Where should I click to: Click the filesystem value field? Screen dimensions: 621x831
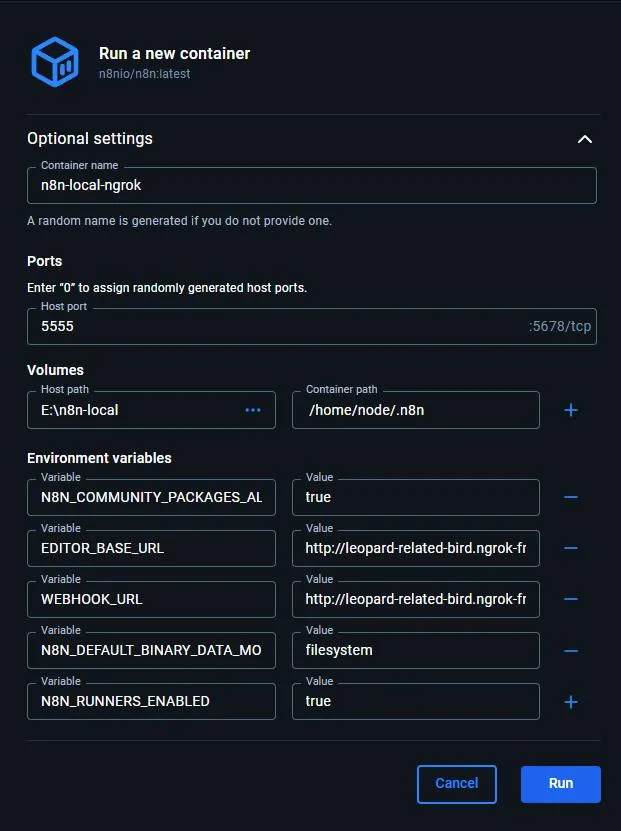click(x=415, y=650)
